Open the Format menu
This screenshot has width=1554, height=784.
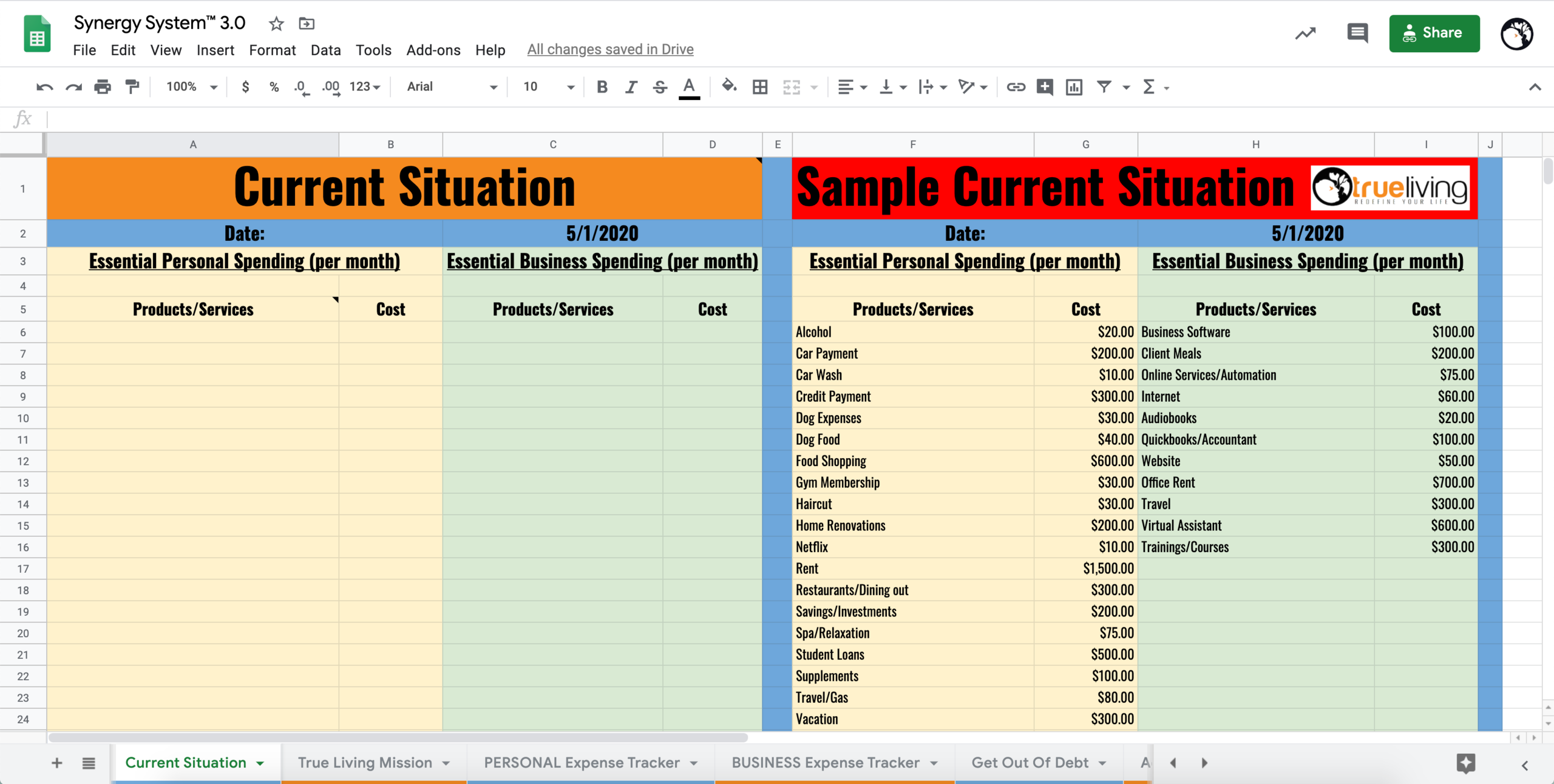click(272, 50)
